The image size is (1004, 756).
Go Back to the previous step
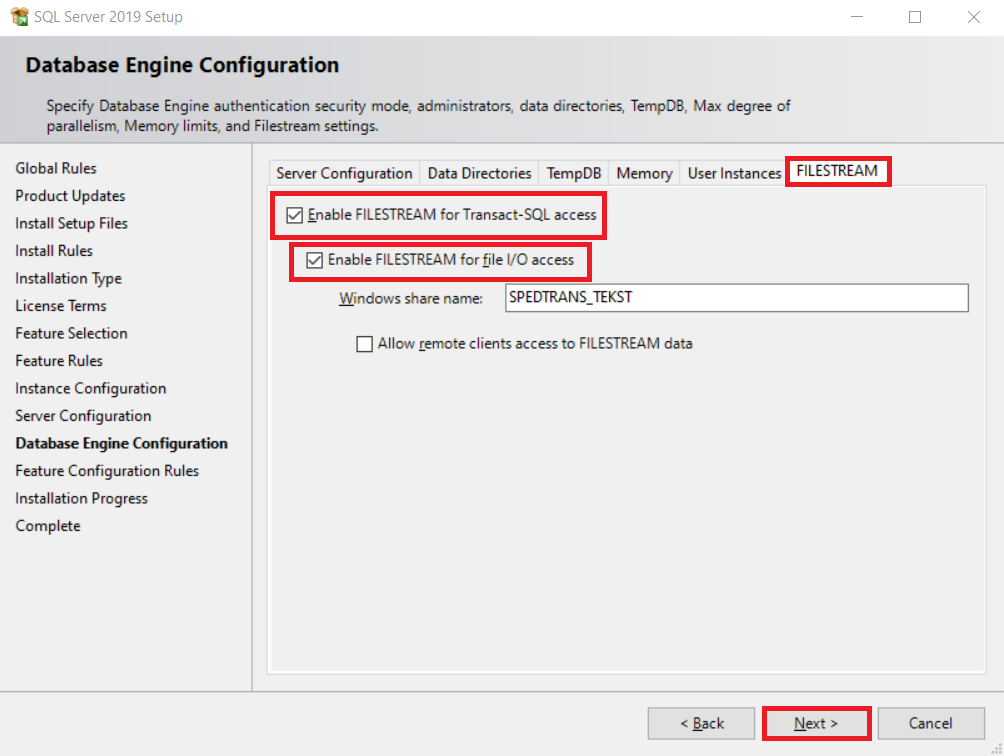(x=701, y=723)
